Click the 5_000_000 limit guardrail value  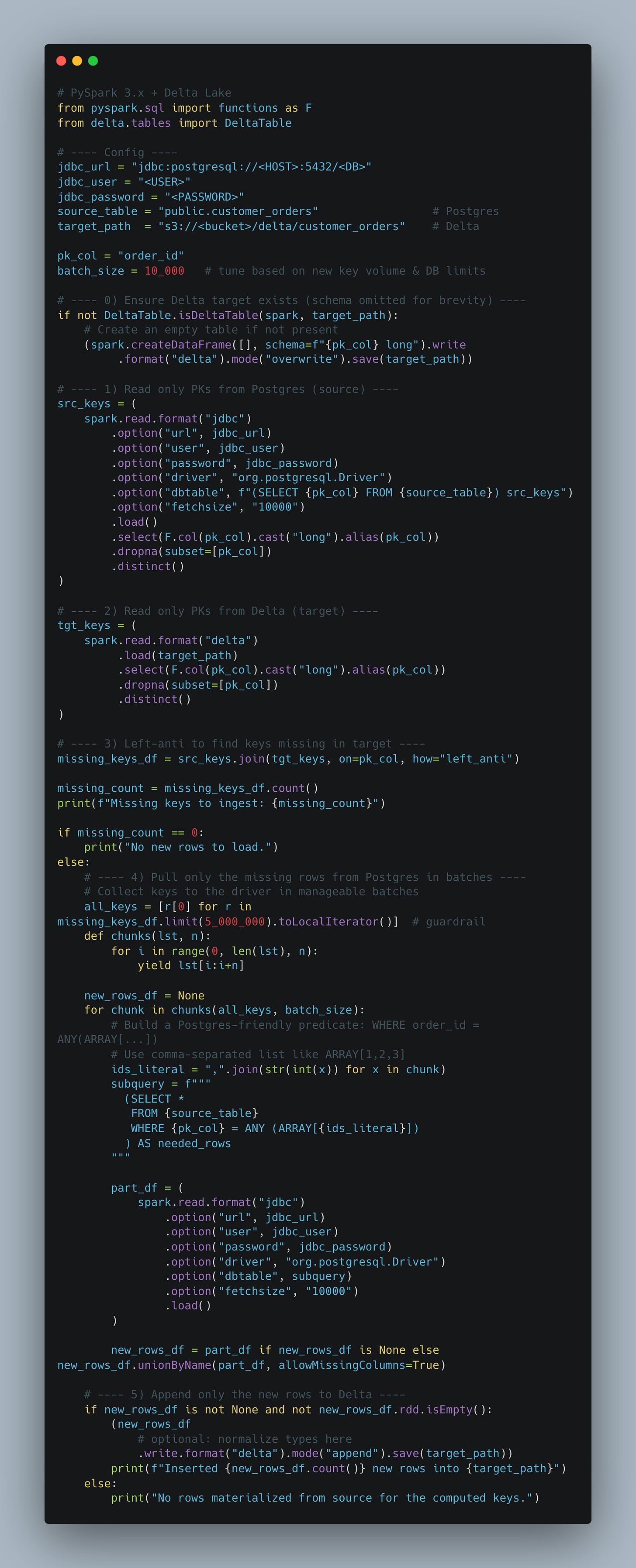pos(235,922)
